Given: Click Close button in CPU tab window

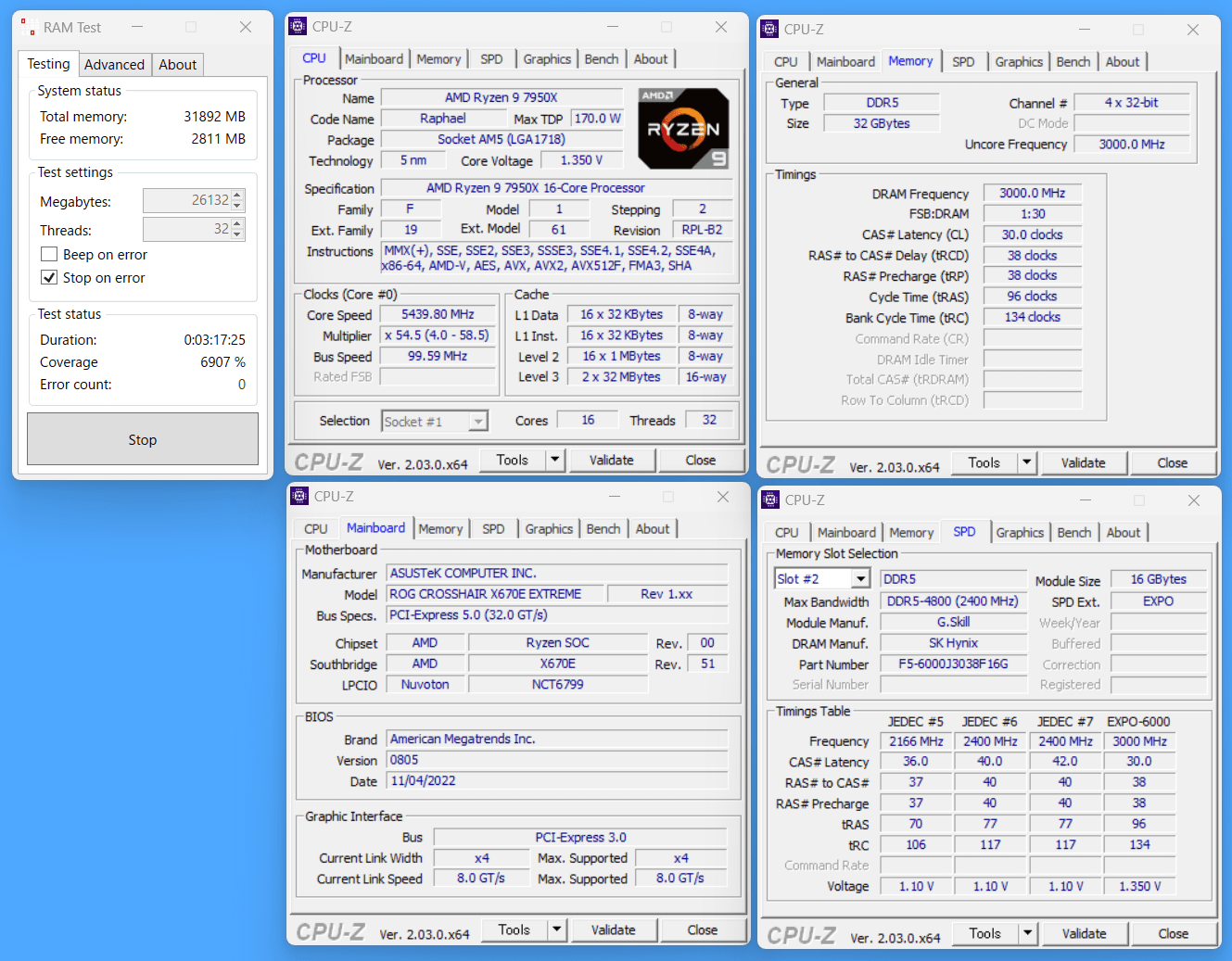Looking at the screenshot, I should (x=701, y=460).
